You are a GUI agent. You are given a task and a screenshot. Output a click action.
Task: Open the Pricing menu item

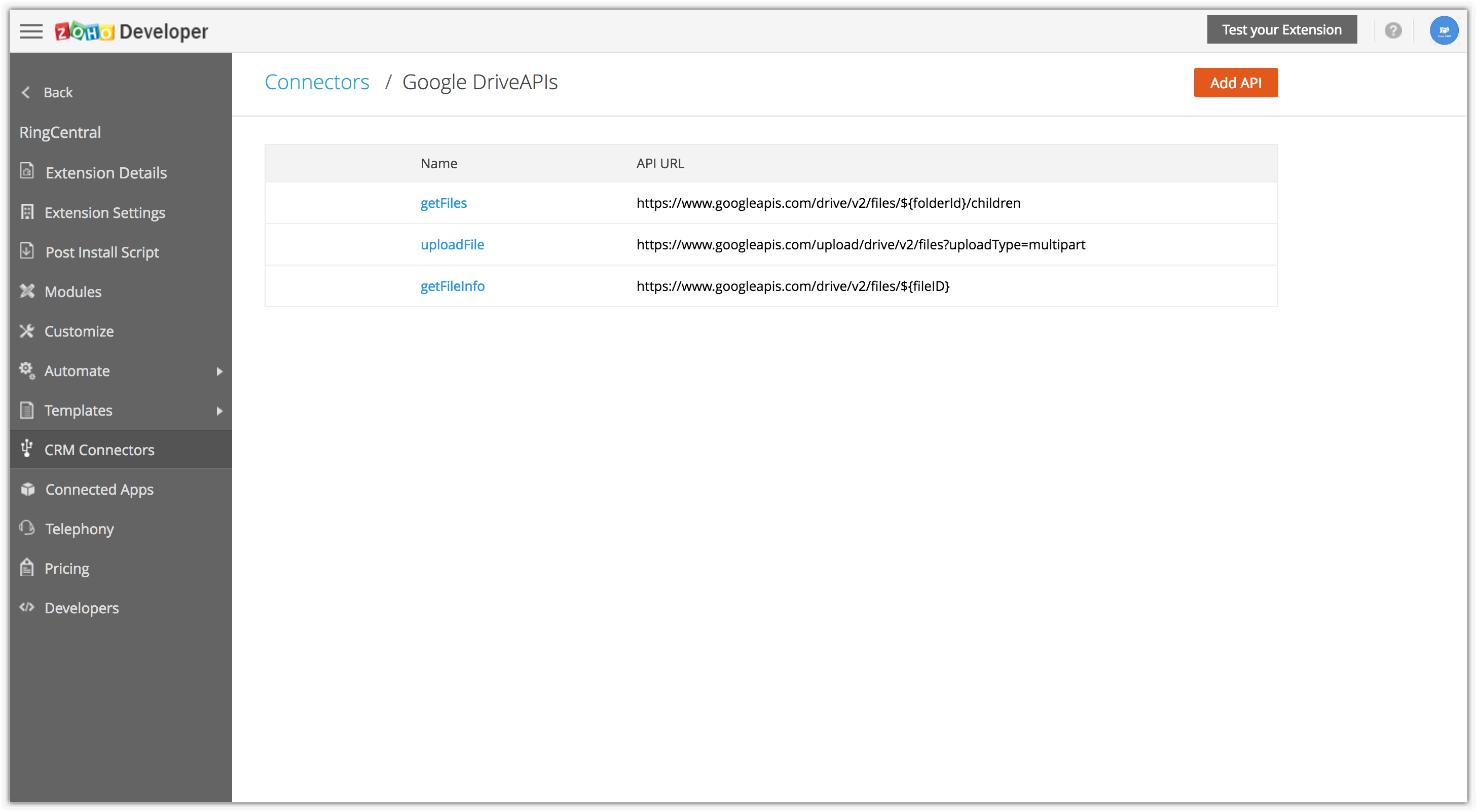click(x=66, y=568)
